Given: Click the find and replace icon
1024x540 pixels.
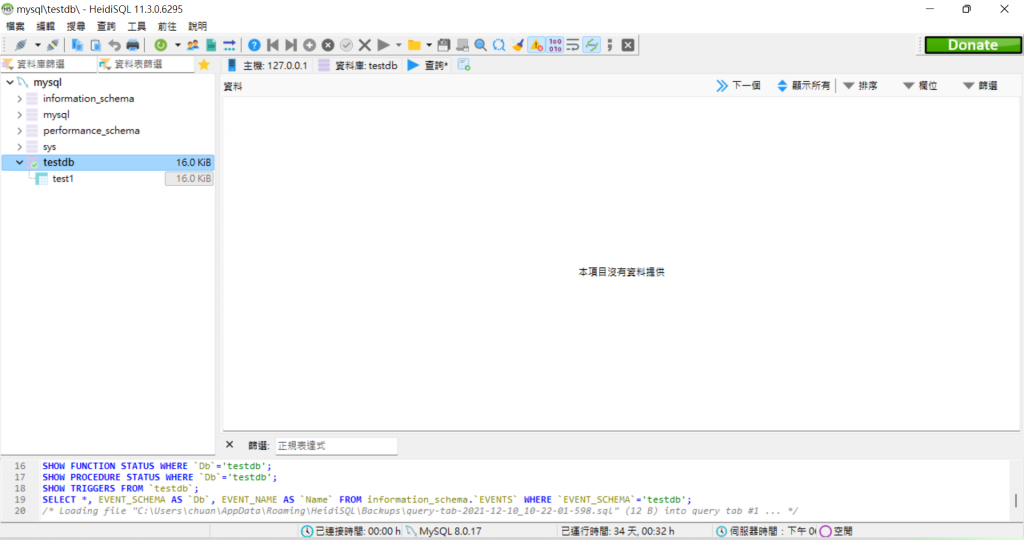Looking at the screenshot, I should [499, 45].
